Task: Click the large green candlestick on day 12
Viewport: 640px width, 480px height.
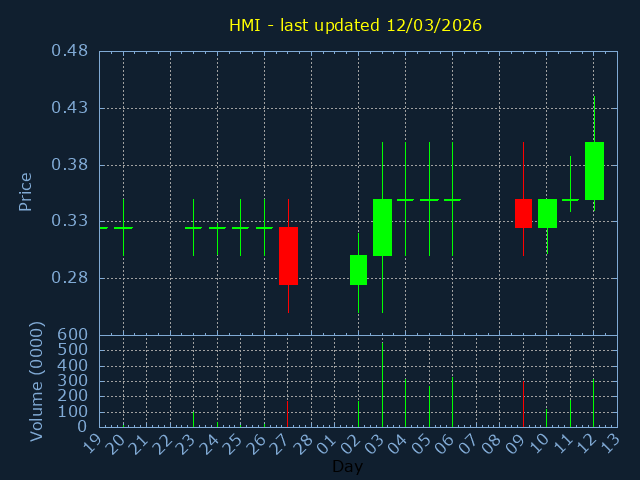Action: (x=594, y=171)
